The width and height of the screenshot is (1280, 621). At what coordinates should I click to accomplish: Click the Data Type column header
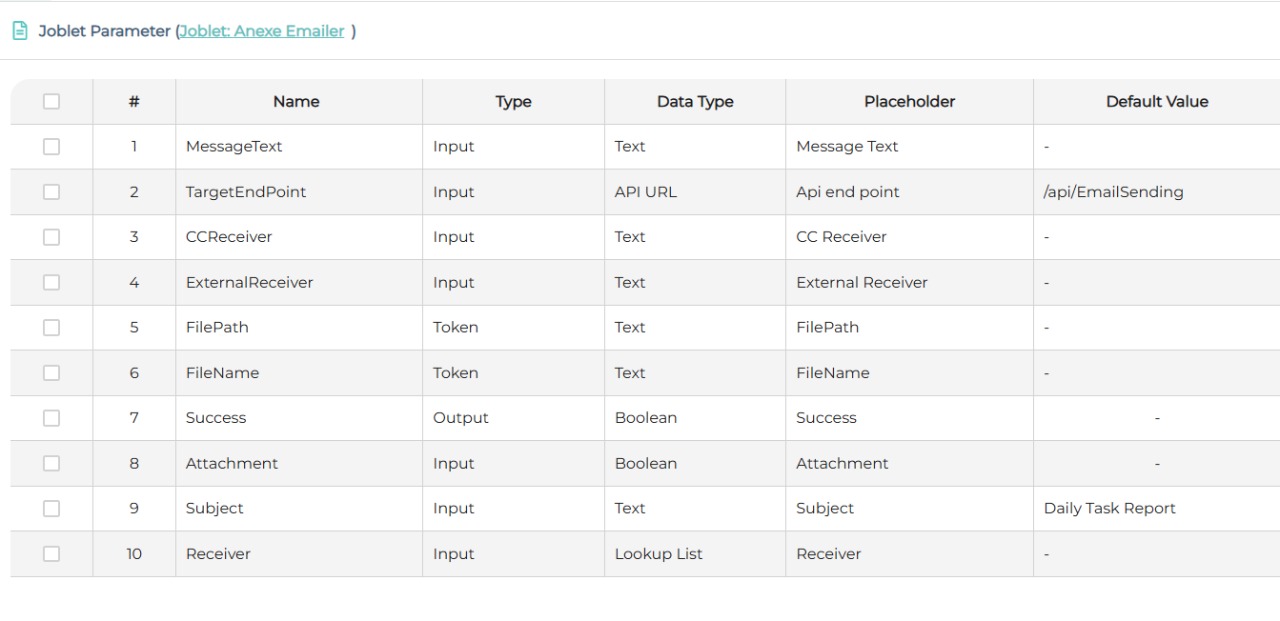[x=694, y=101]
